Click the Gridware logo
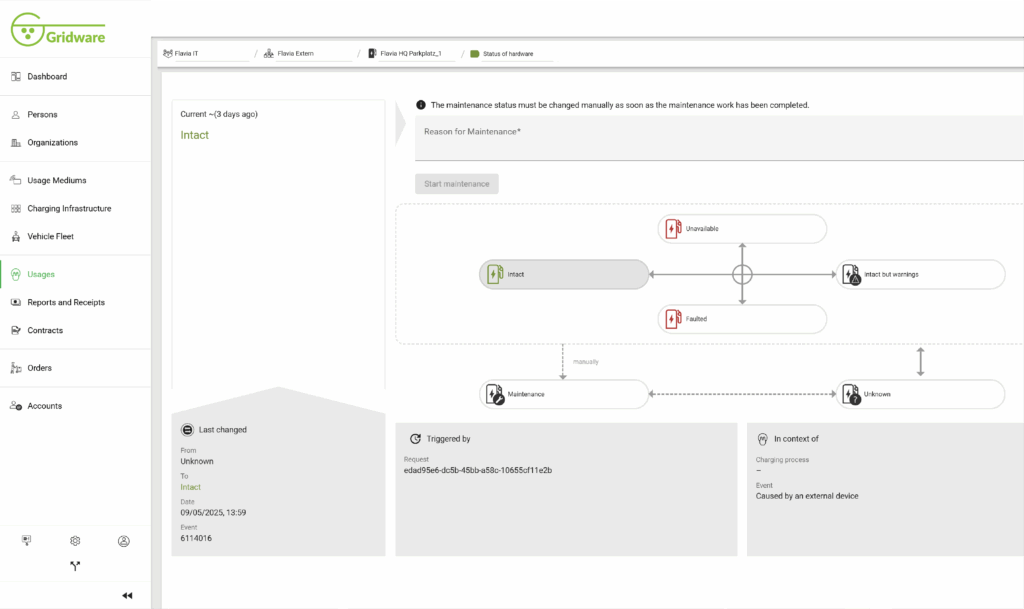The height and width of the screenshot is (609, 1024). [x=58, y=29]
